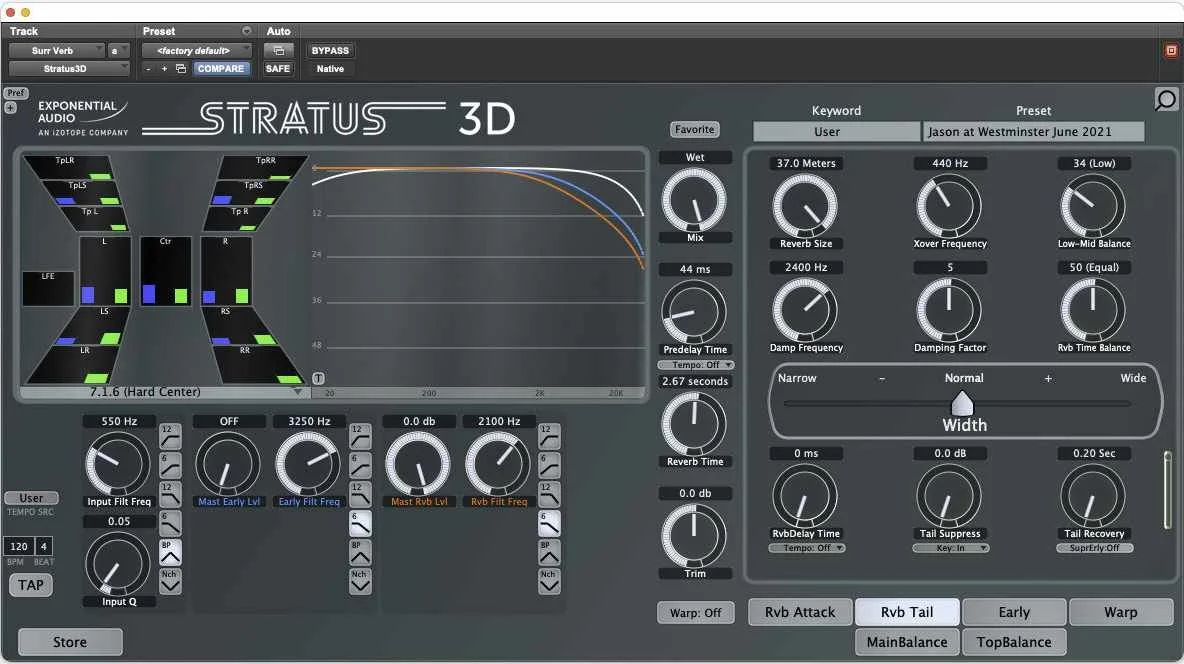
Task: Select the early filter 12 dB high-pass shape
Action: click(360, 436)
